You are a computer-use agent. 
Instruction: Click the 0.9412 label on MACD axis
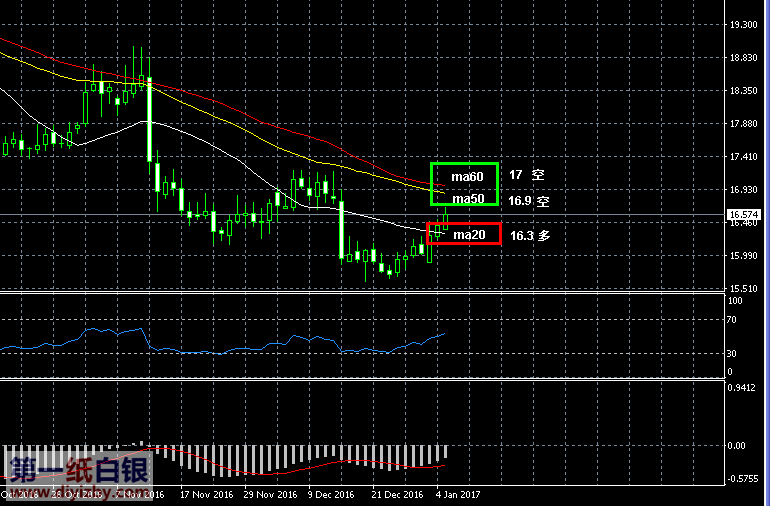[743, 390]
